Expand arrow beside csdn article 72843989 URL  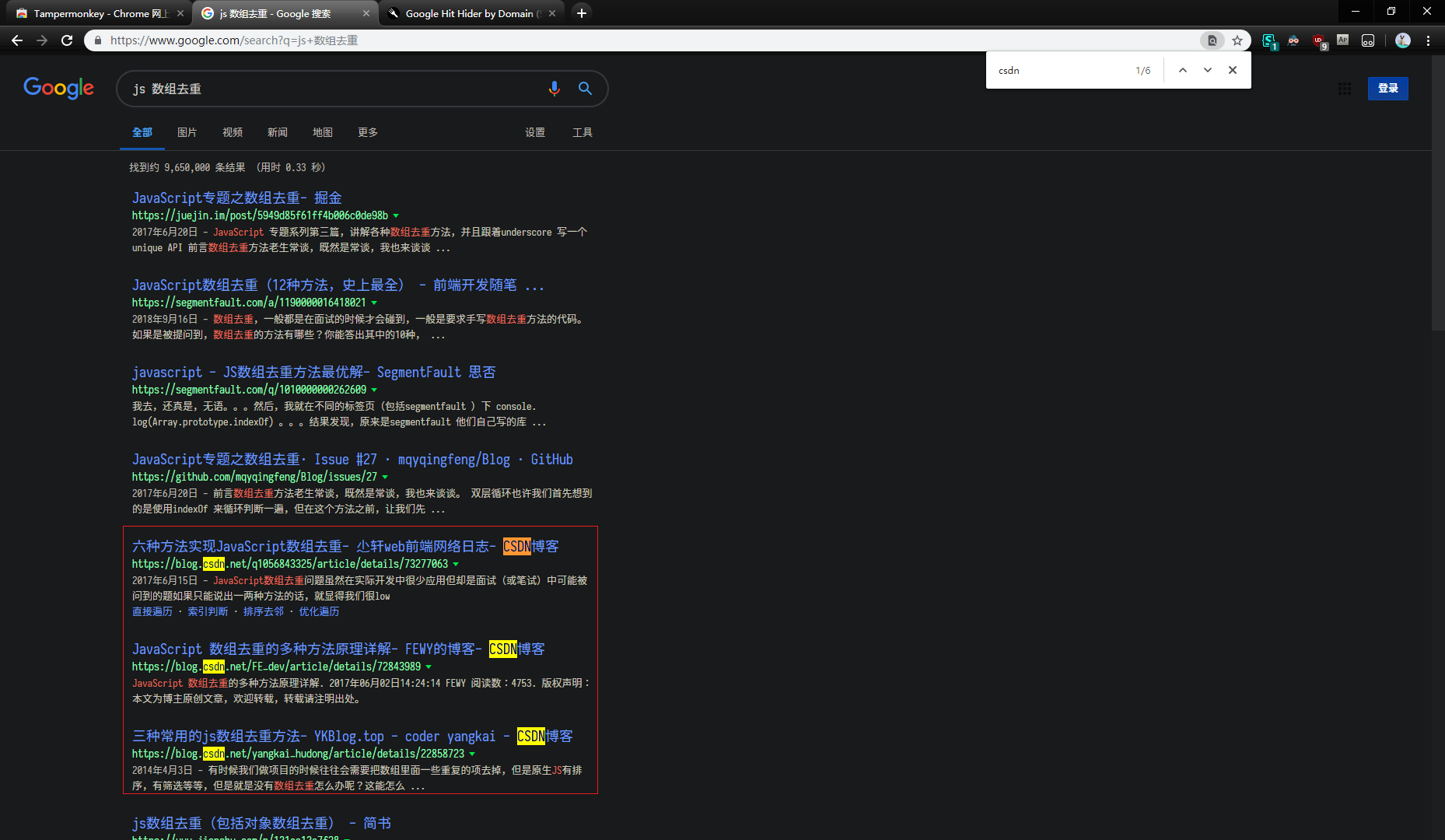tap(429, 667)
